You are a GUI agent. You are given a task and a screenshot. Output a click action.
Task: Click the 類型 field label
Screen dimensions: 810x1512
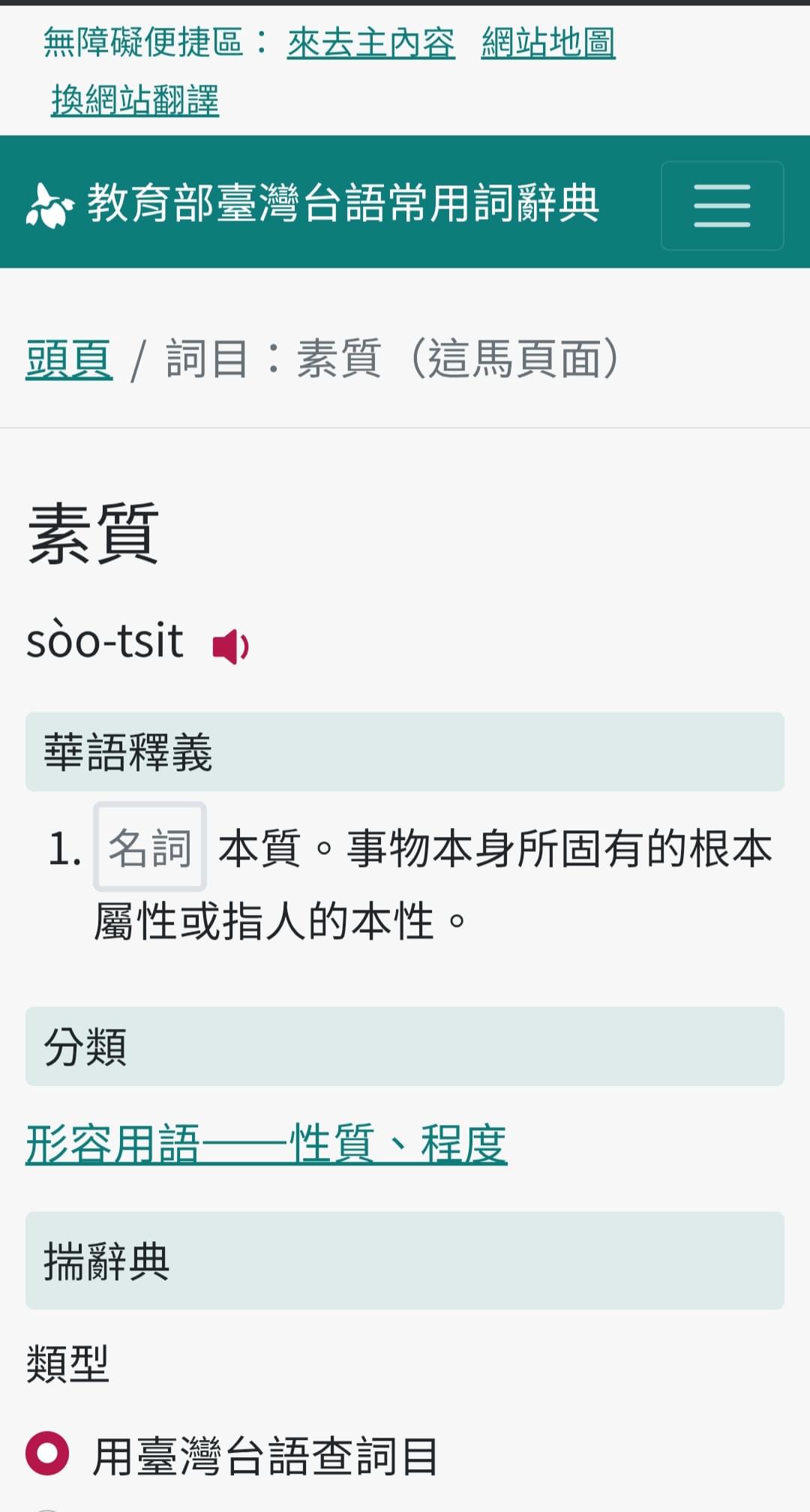point(67,1363)
